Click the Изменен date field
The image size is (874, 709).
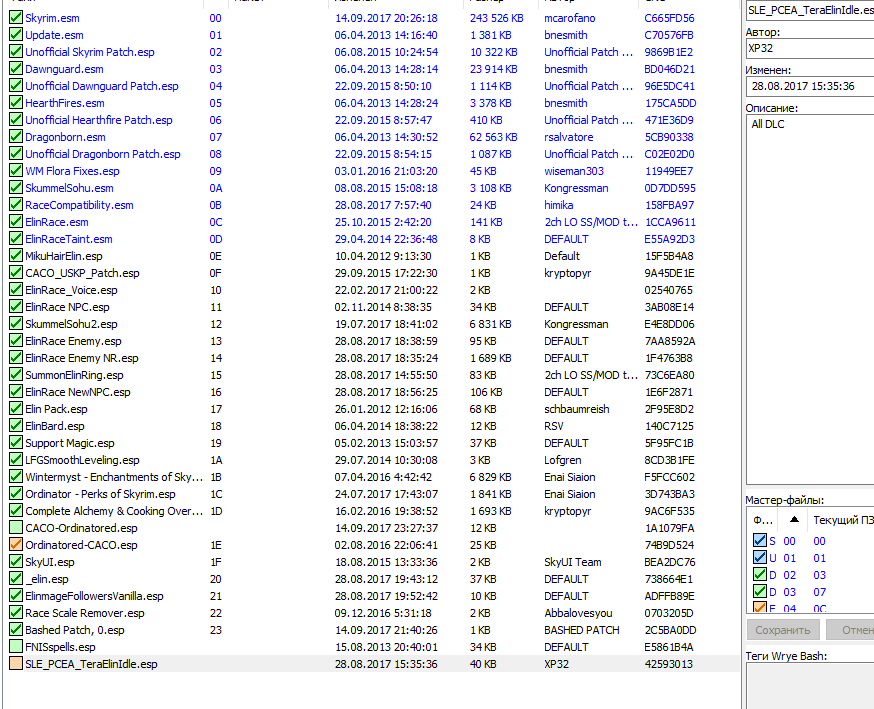tap(810, 86)
